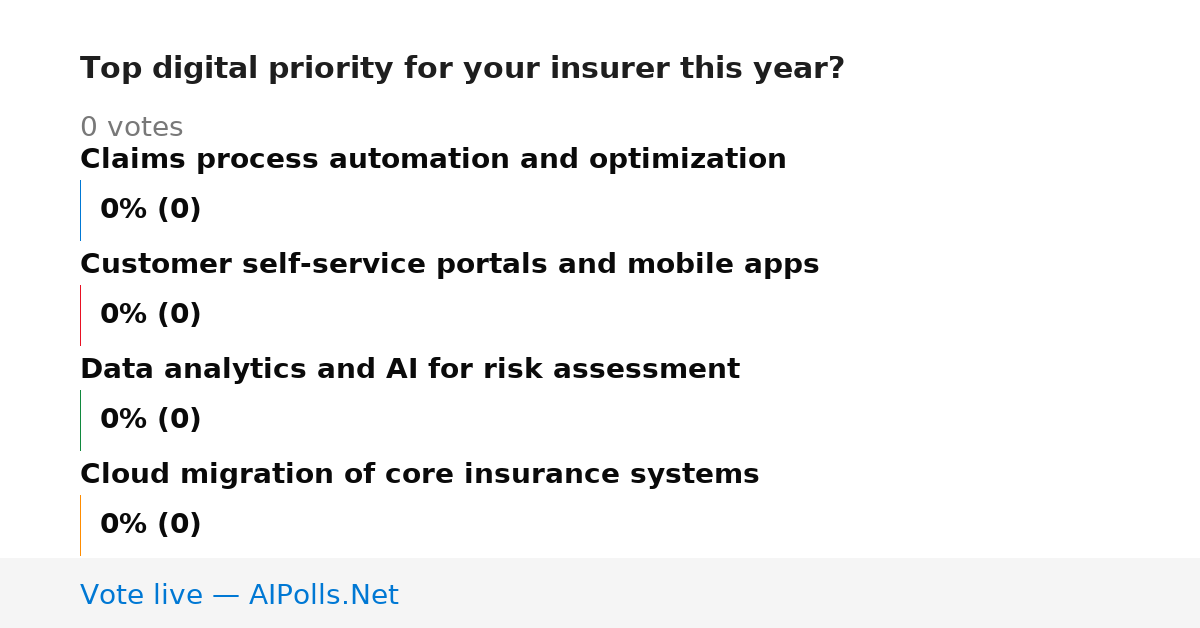
Task: Click 0% (0) result for Data analytics
Action: [x=150, y=420]
